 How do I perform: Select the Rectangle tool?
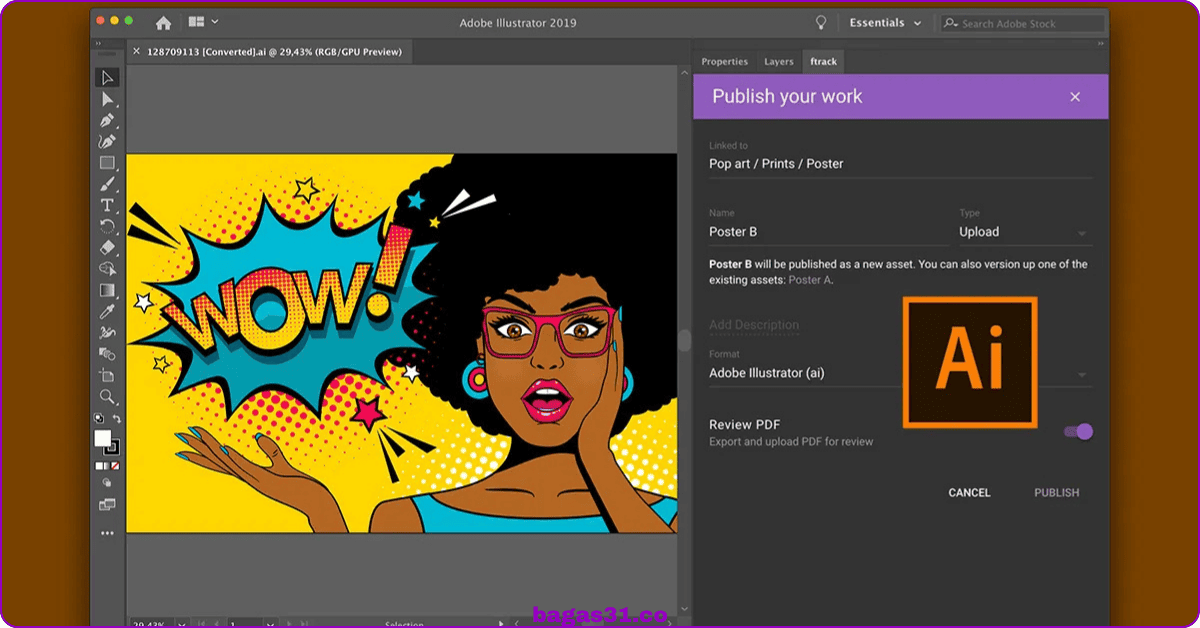pos(107,162)
